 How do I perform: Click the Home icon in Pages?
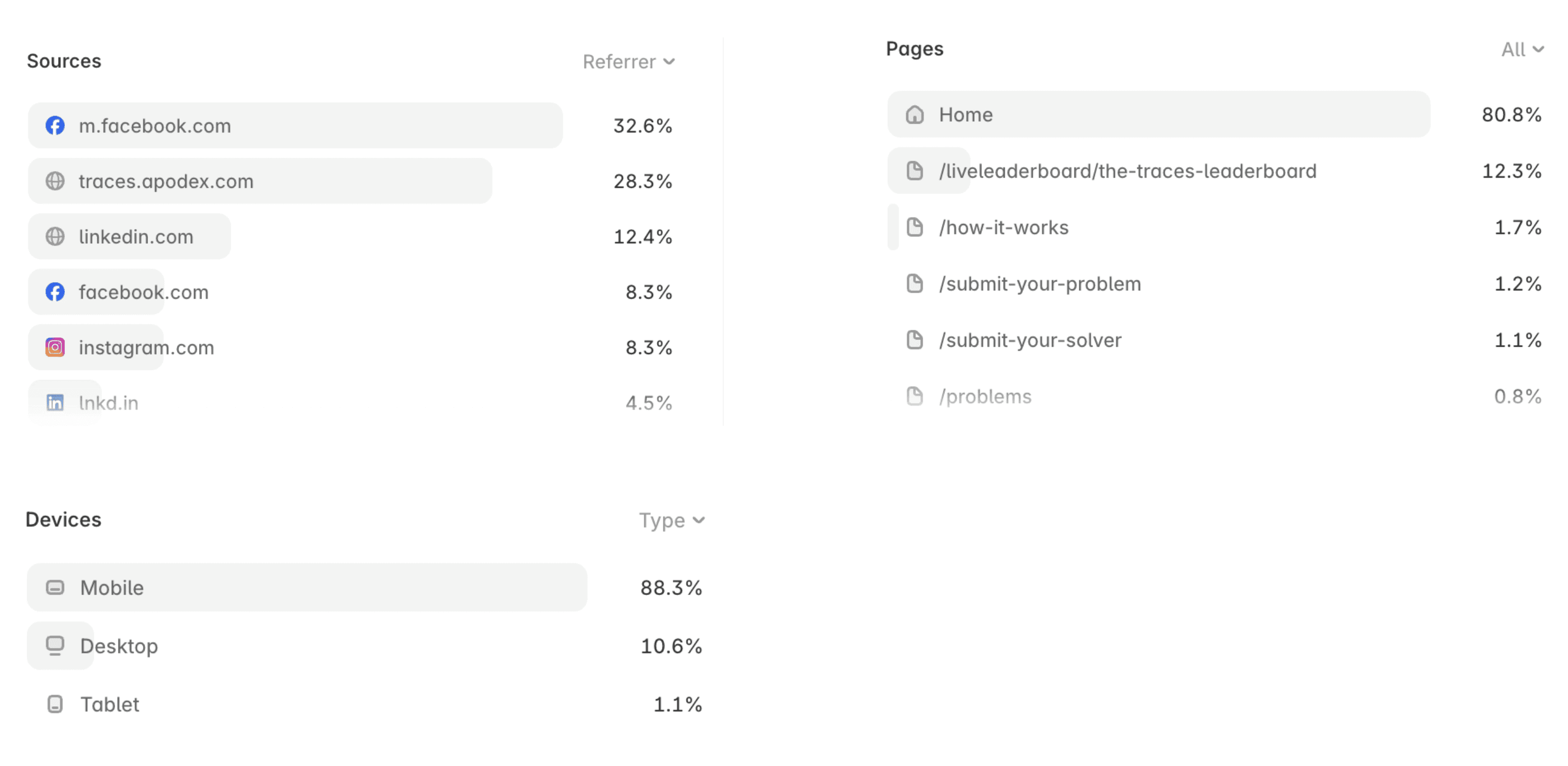click(x=914, y=115)
